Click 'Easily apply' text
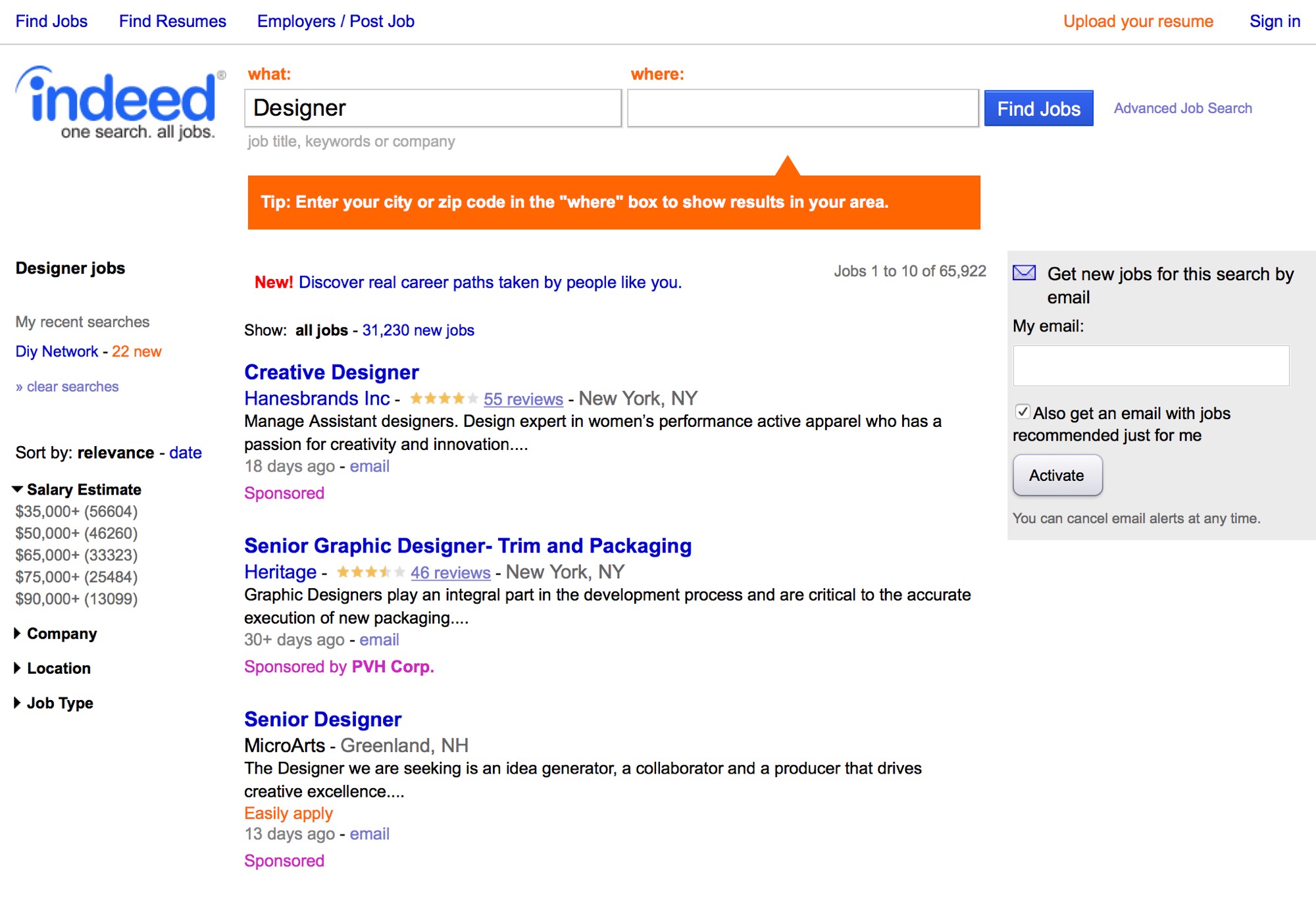Viewport: 1316px width, 900px height. (x=288, y=814)
